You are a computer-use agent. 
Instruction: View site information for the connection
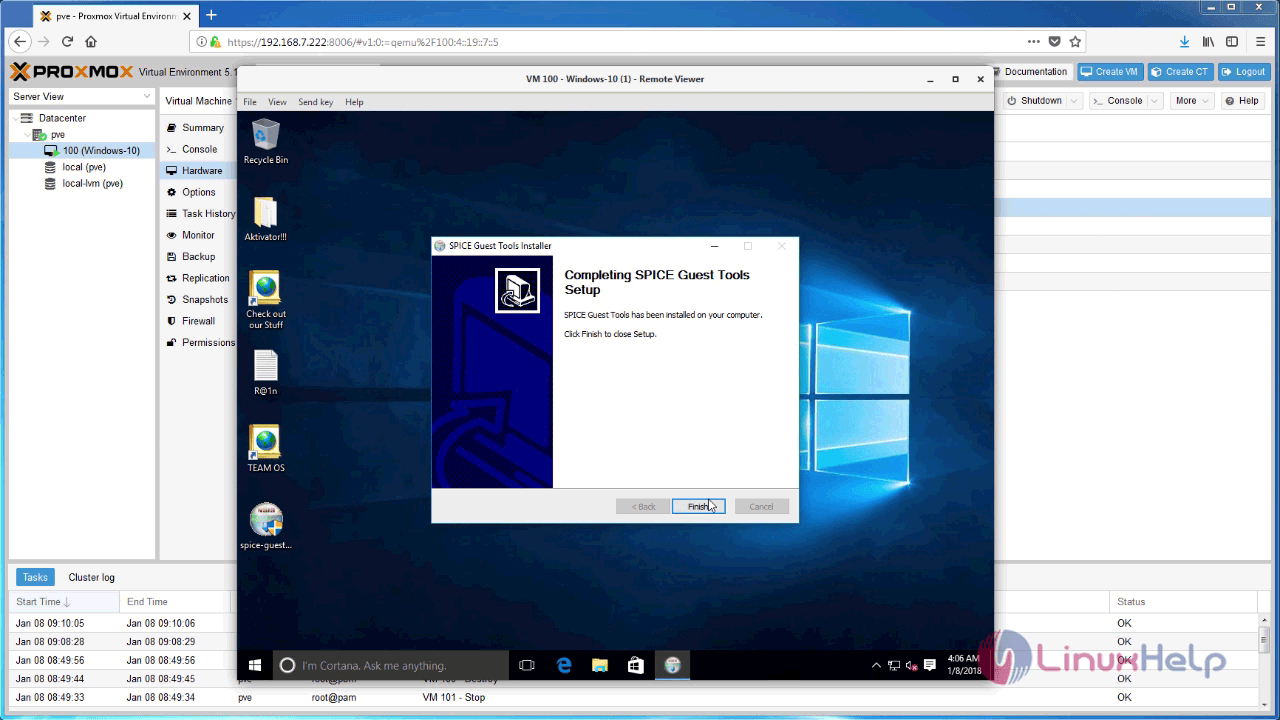[202, 42]
